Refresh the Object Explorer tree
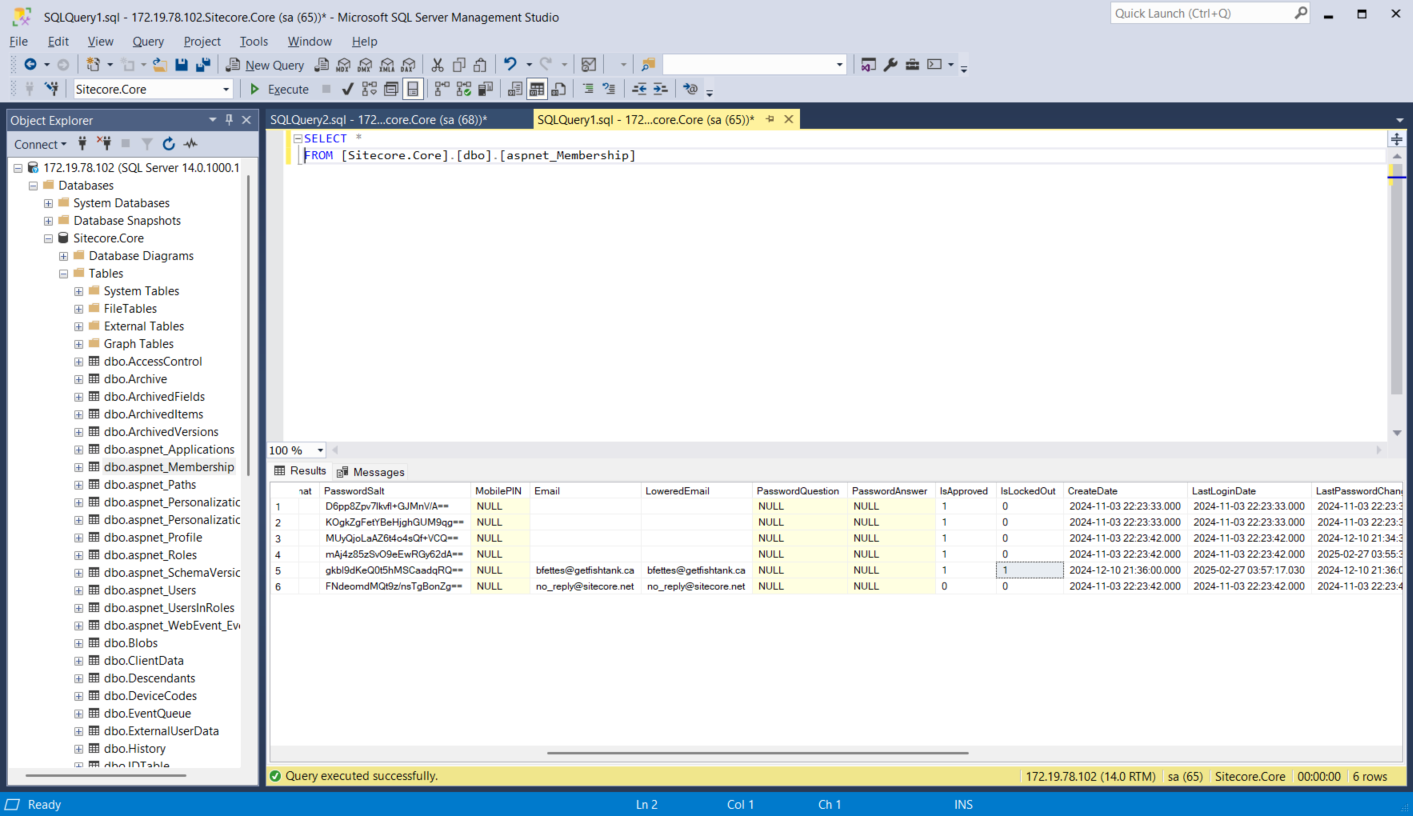Viewport: 1413px width, 816px height. click(168, 144)
